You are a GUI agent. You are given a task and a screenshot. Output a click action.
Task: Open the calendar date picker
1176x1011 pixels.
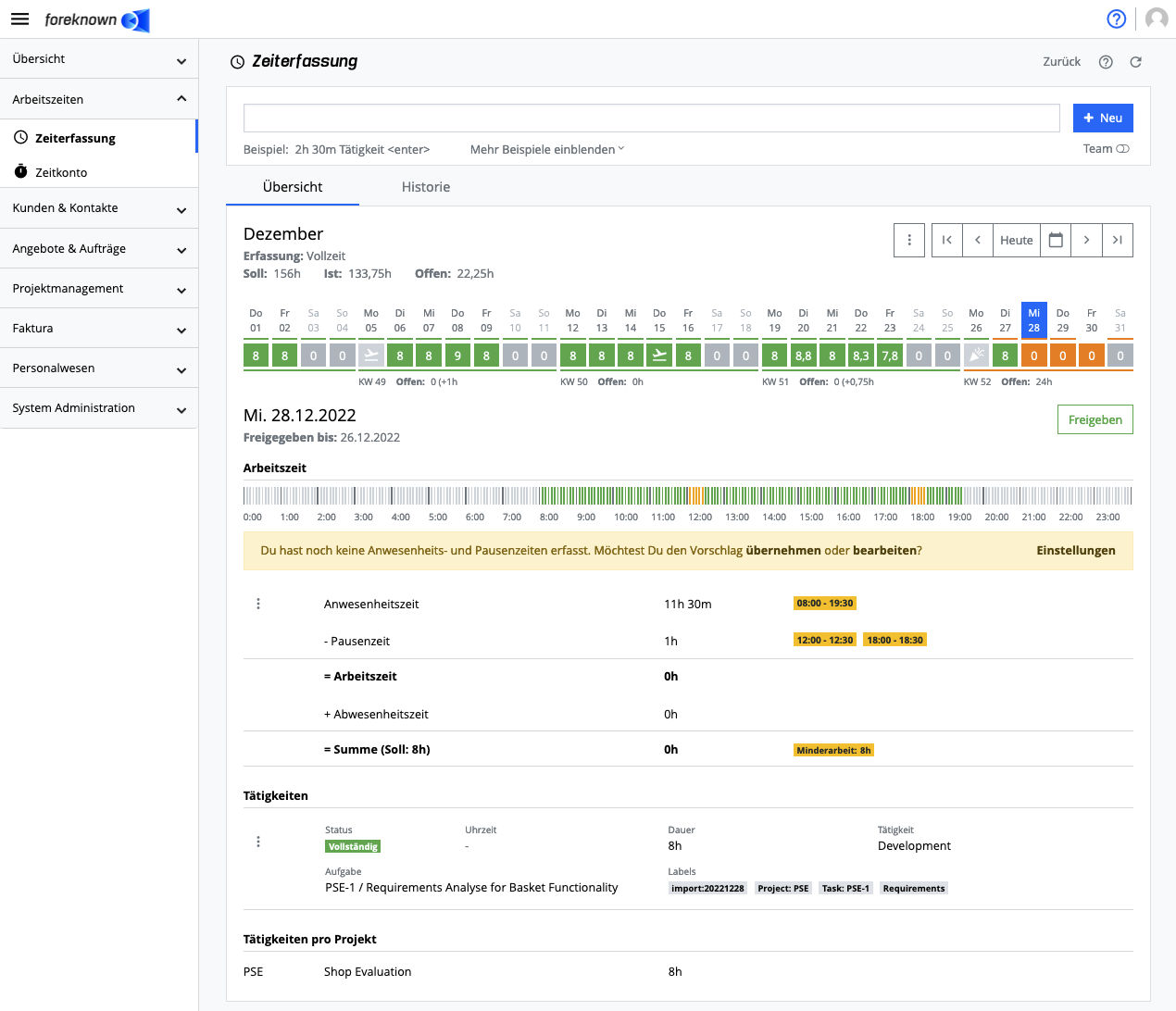pyautogui.click(x=1056, y=240)
